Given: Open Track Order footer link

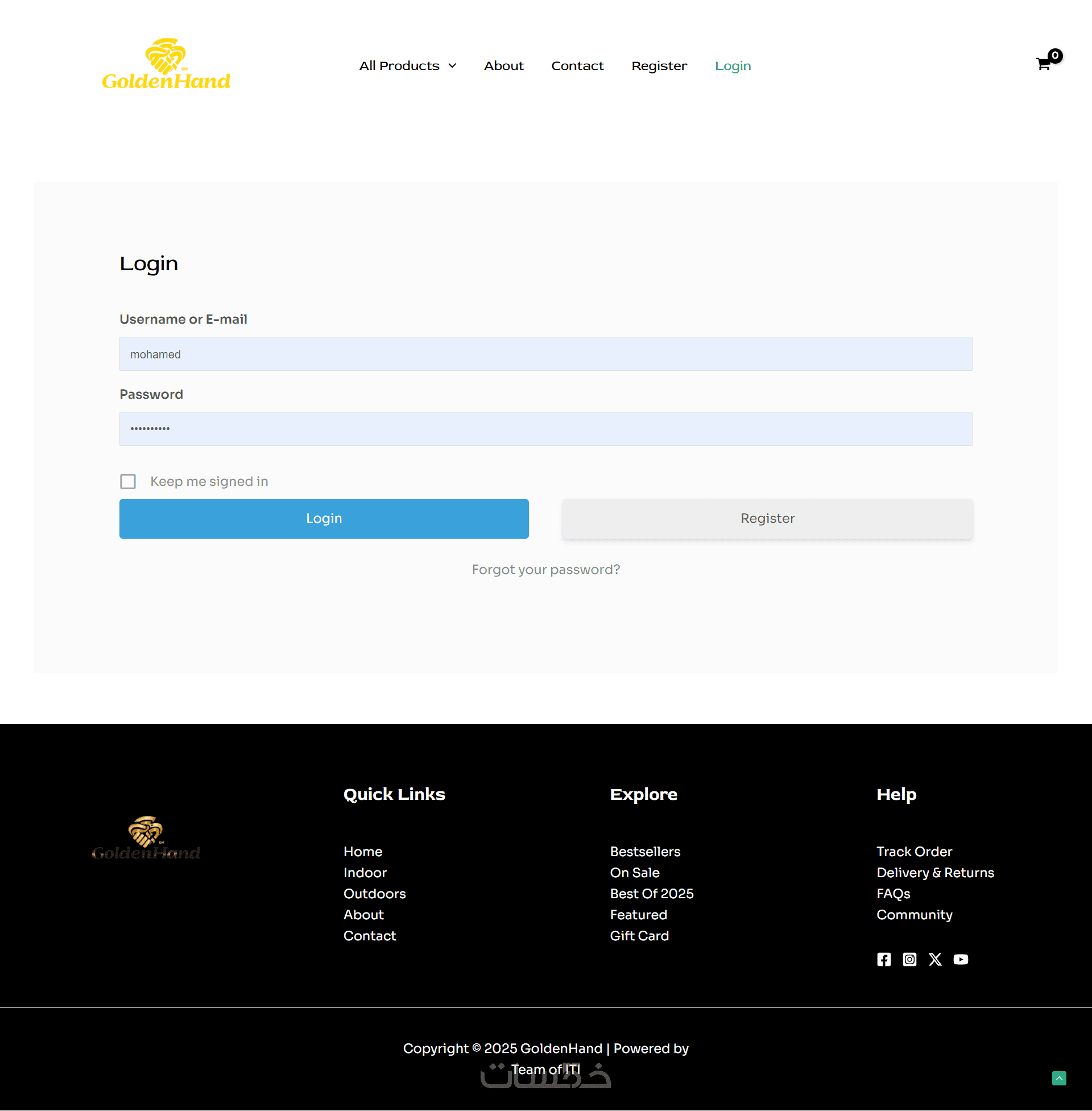Looking at the screenshot, I should 913,852.
